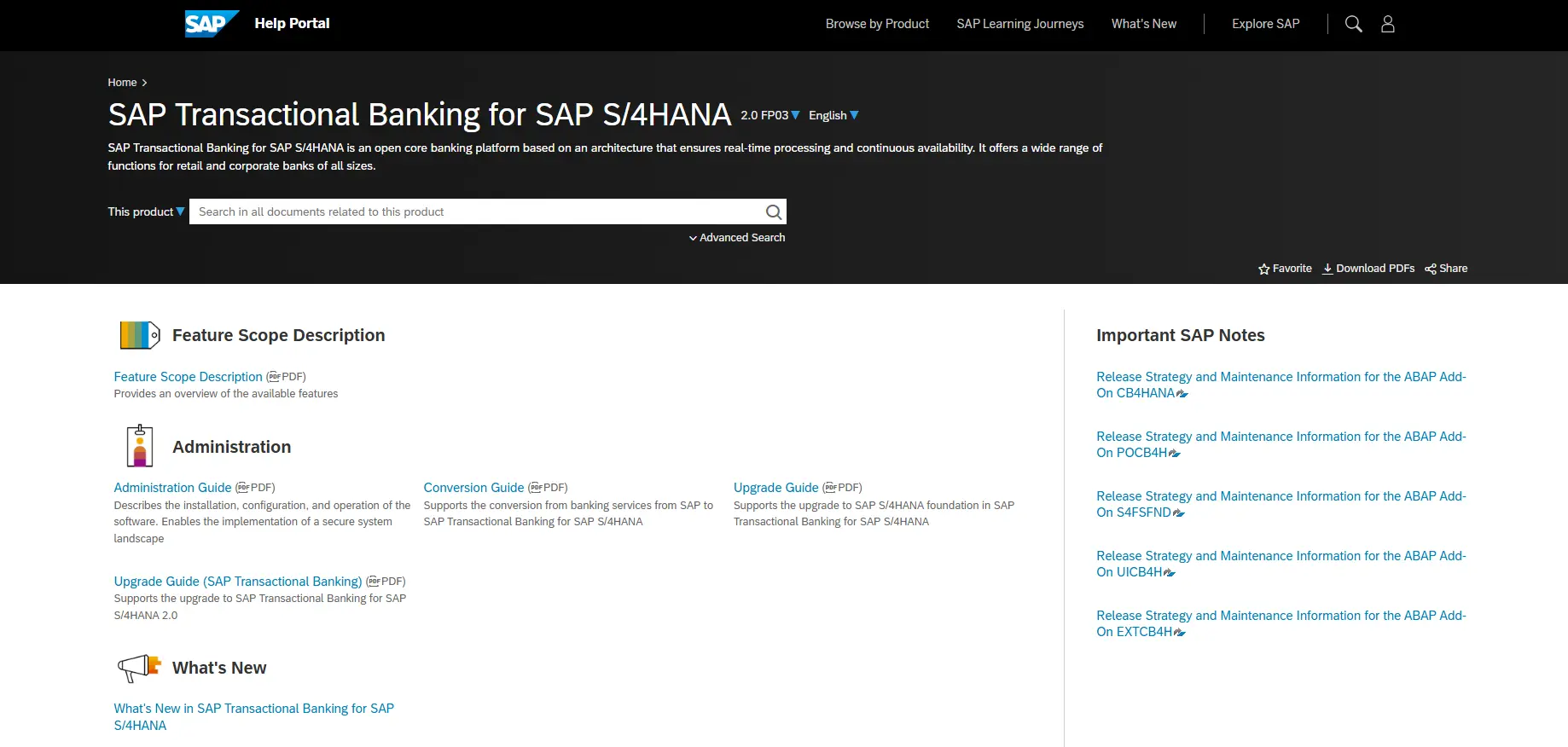The image size is (1568, 747).
Task: Click external link icon after S4FSFND note
Action: pyautogui.click(x=1179, y=513)
